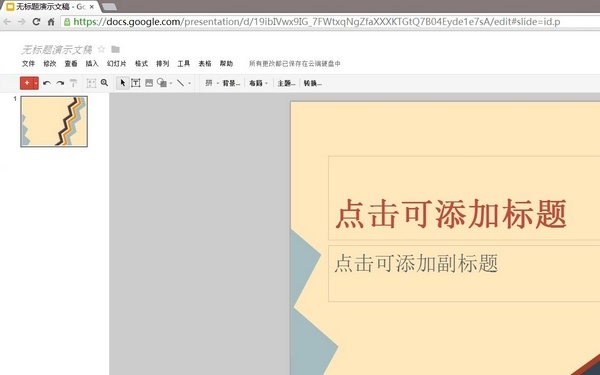Select the text box tool

coord(136,83)
